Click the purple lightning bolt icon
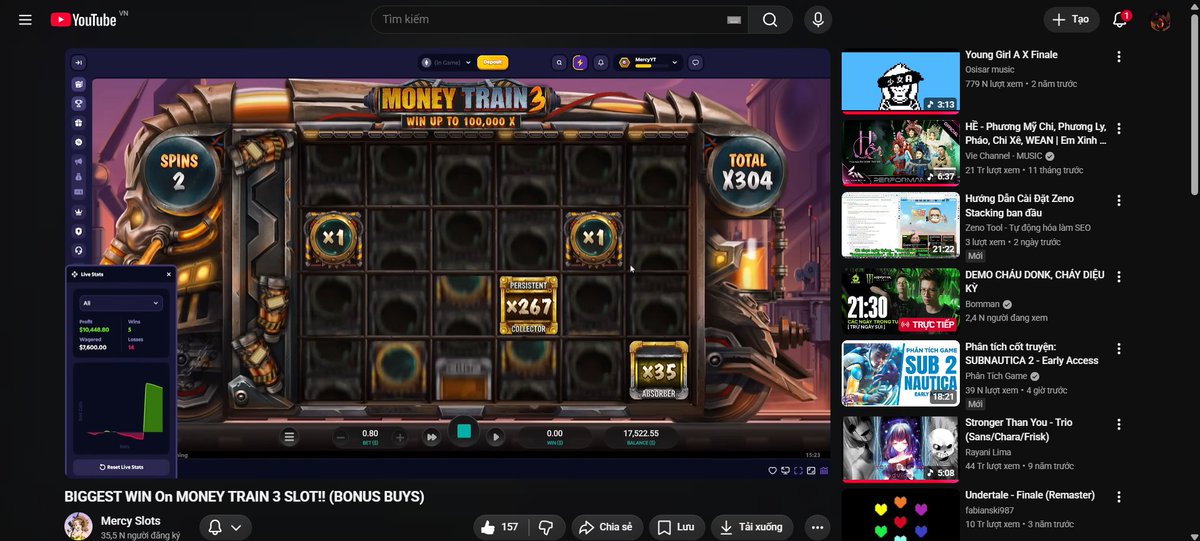 click(579, 62)
